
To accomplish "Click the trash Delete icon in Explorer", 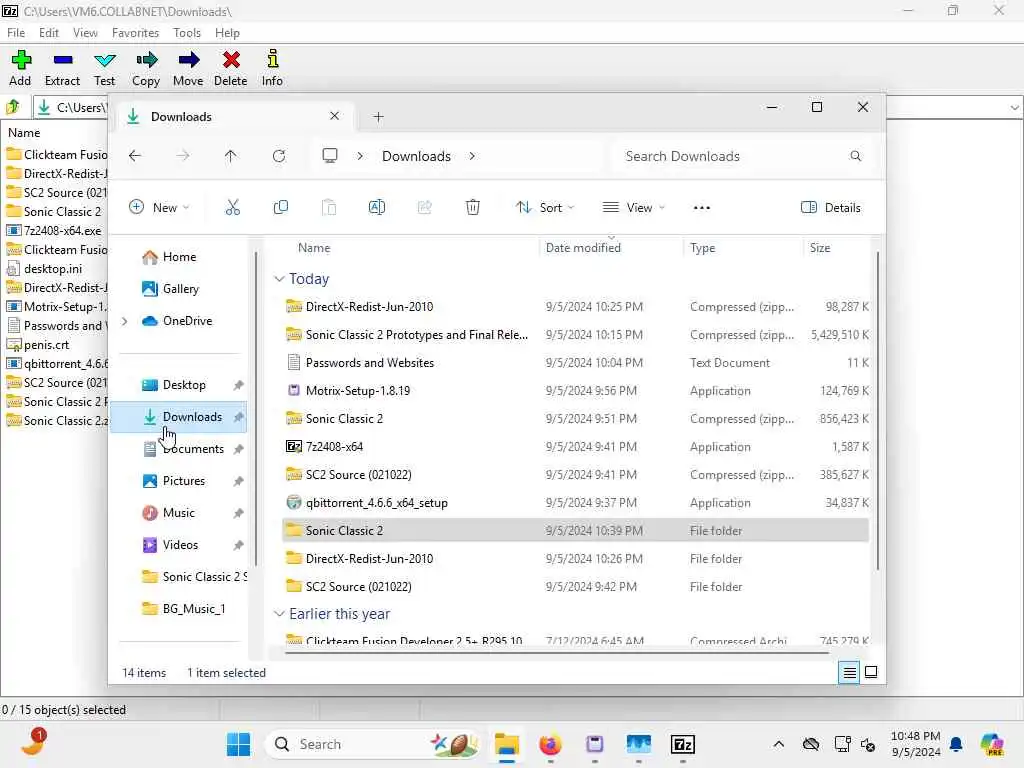I will (473, 208).
